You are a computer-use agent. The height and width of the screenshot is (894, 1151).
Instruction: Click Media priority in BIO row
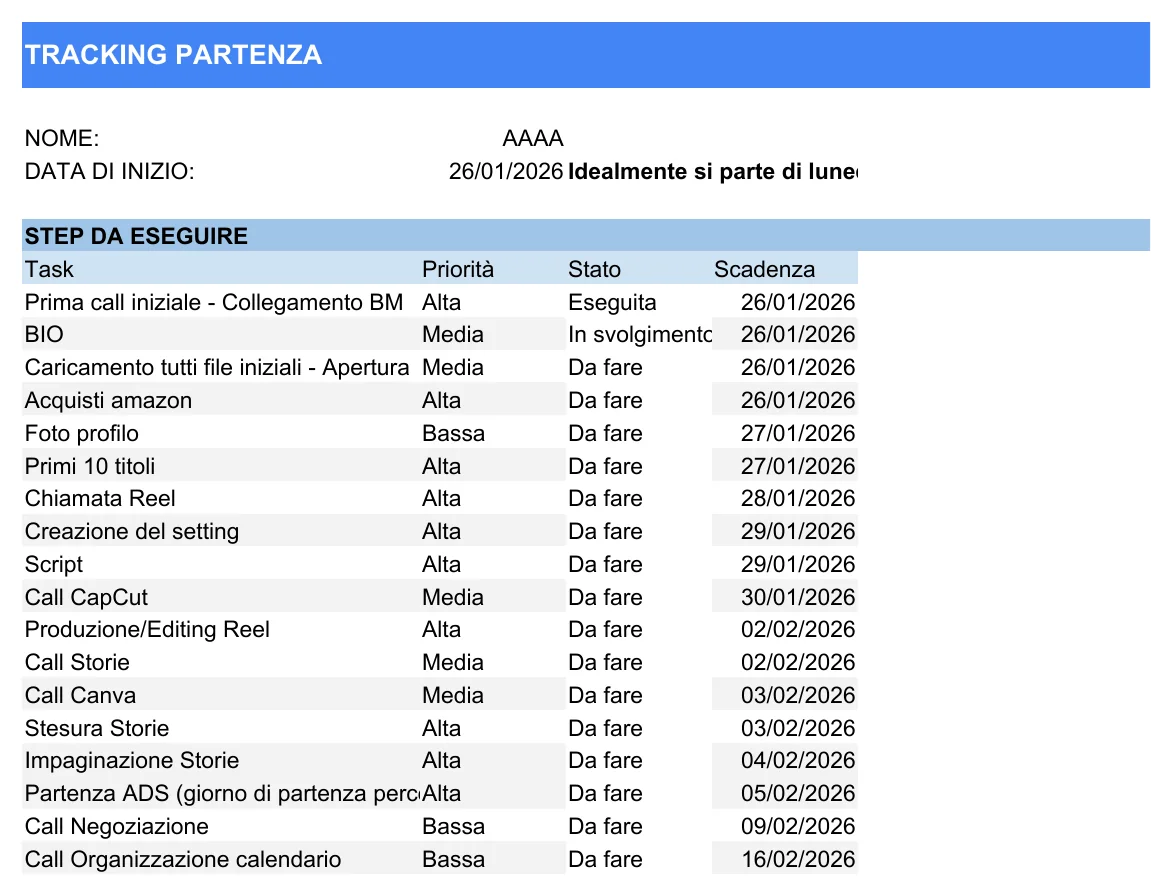[492, 335]
